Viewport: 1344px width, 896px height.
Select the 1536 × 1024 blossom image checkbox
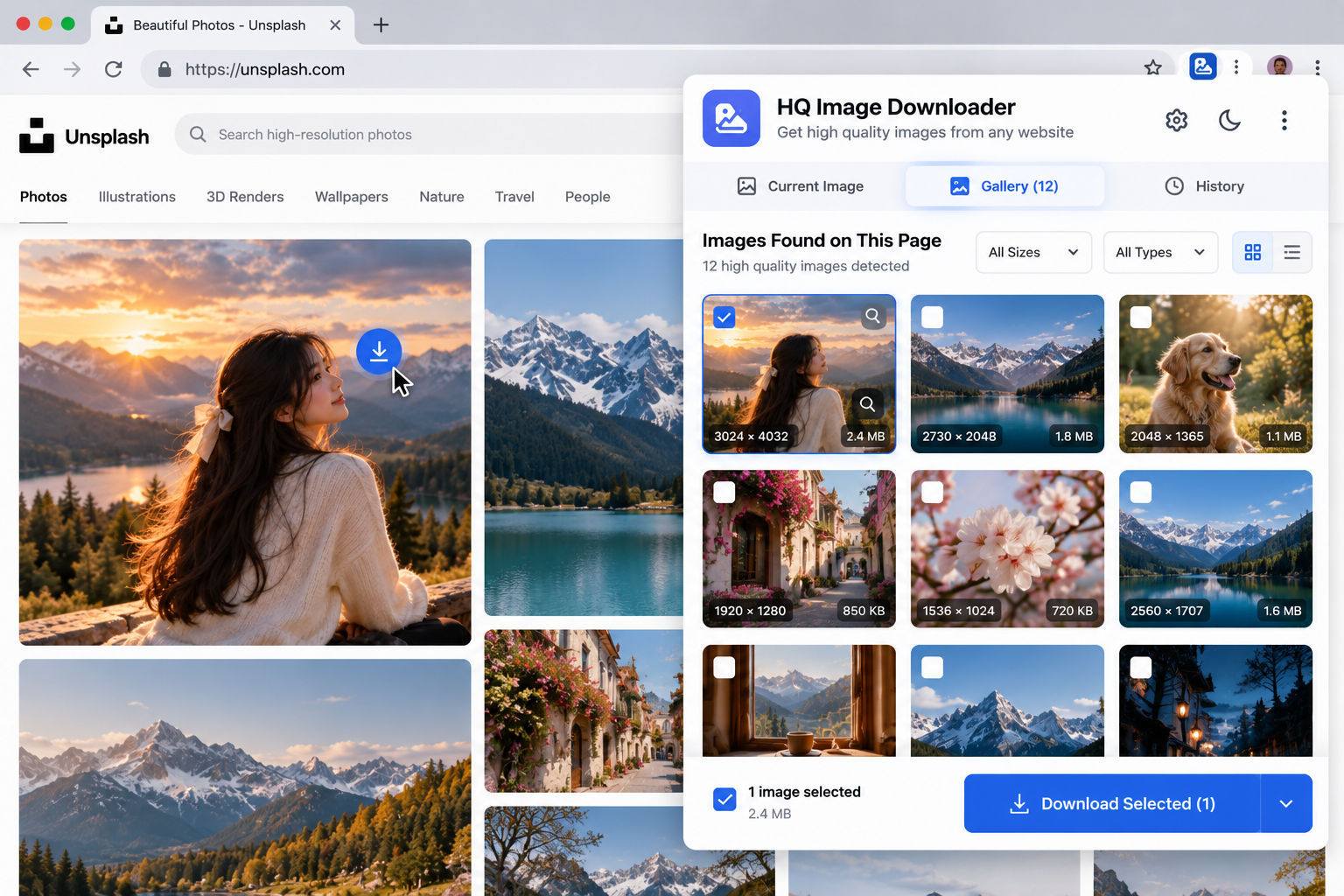click(x=933, y=492)
